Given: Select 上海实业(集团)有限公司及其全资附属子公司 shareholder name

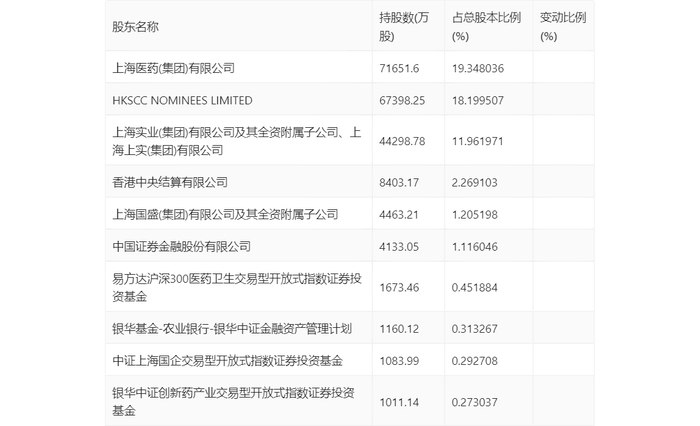Looking at the screenshot, I should tap(237, 141).
